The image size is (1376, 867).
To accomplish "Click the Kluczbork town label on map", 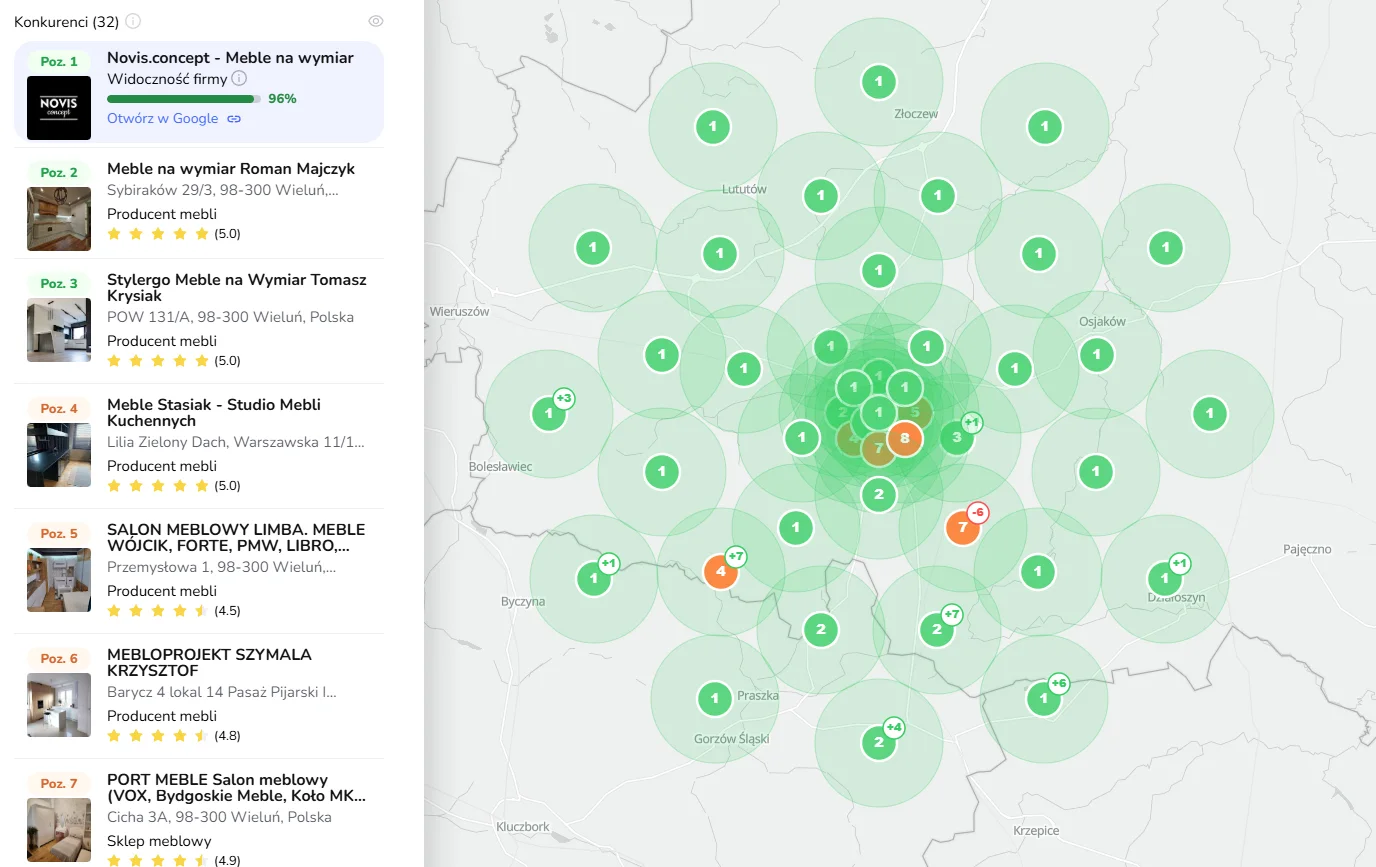I will tap(523, 827).
